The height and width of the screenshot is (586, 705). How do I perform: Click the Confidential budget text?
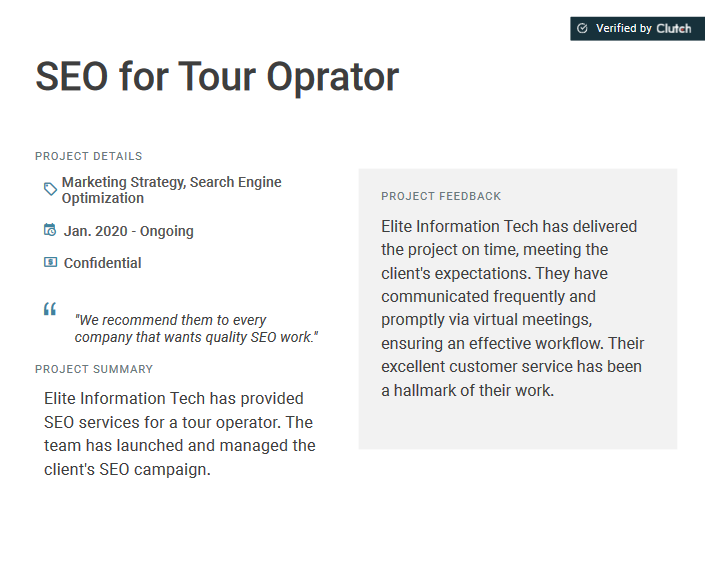point(103,263)
